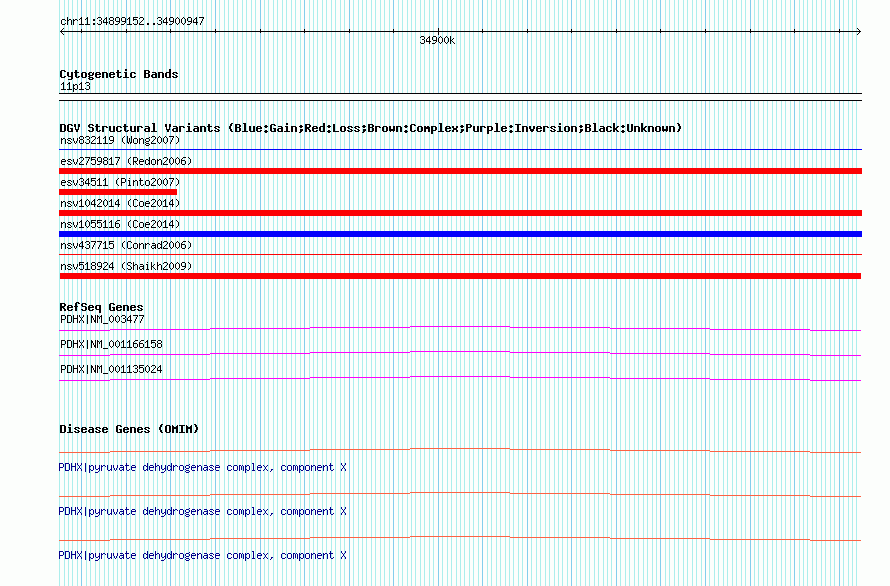Click the blue nsv1055116 gain bar
890x586 pixels.
460,234
